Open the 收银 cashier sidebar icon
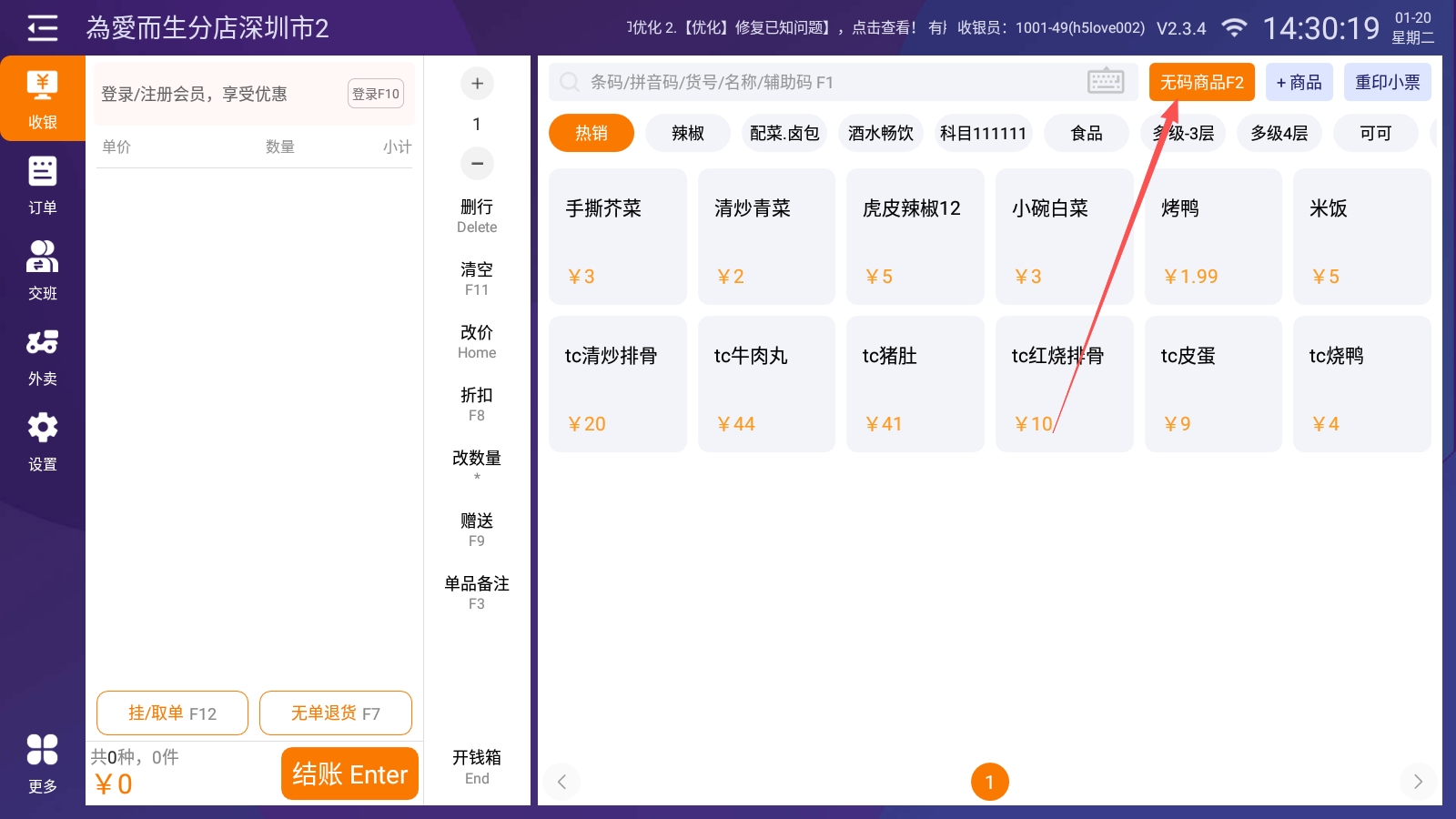 [42, 99]
